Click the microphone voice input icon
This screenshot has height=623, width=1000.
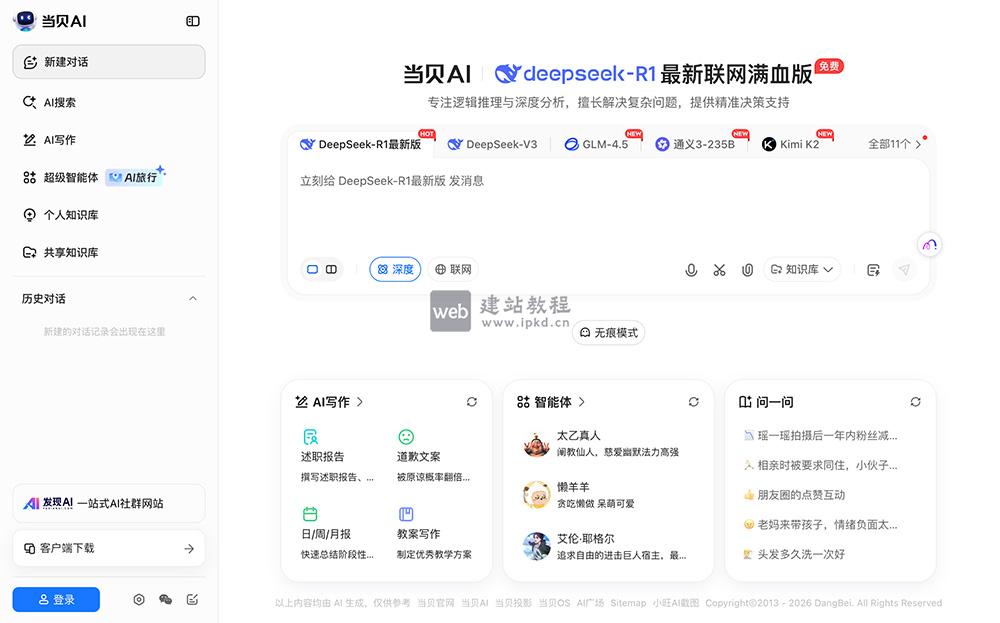[x=691, y=269]
